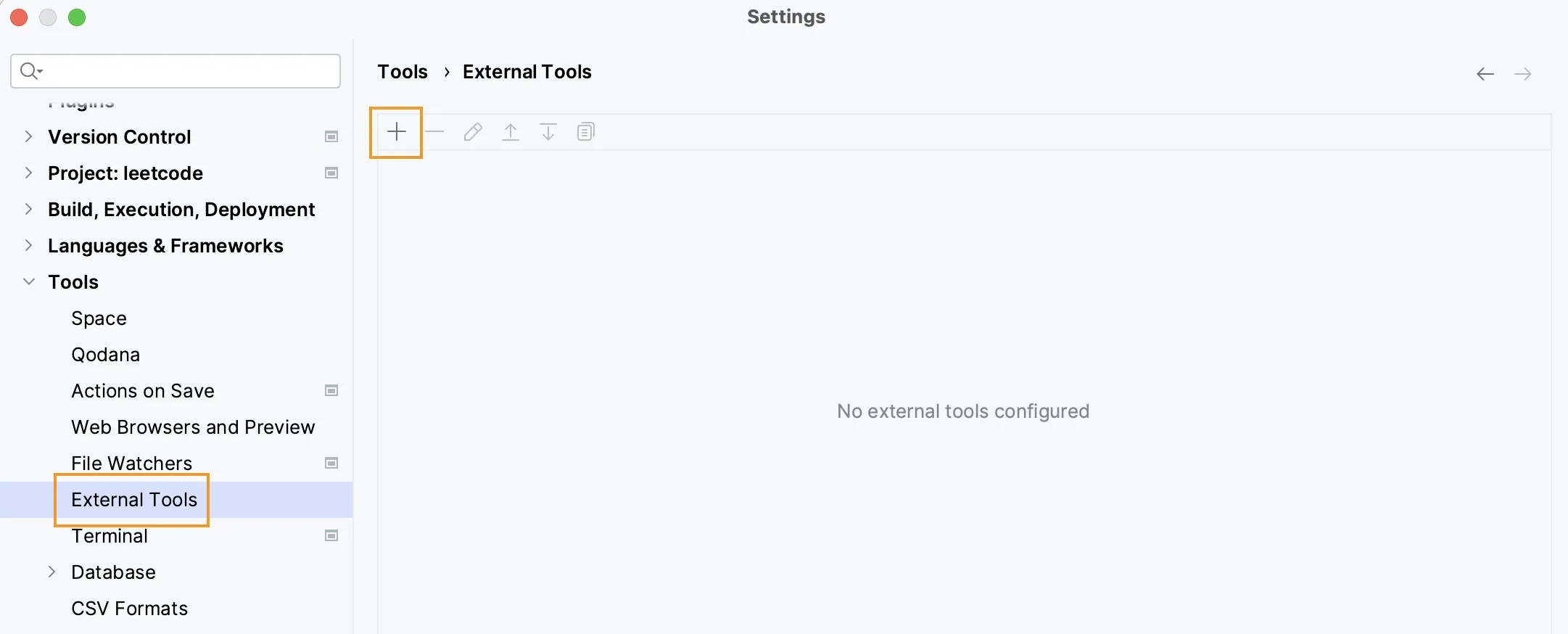Click the project-level icon beside File Watchers
This screenshot has width=1568, height=634.
(331, 464)
